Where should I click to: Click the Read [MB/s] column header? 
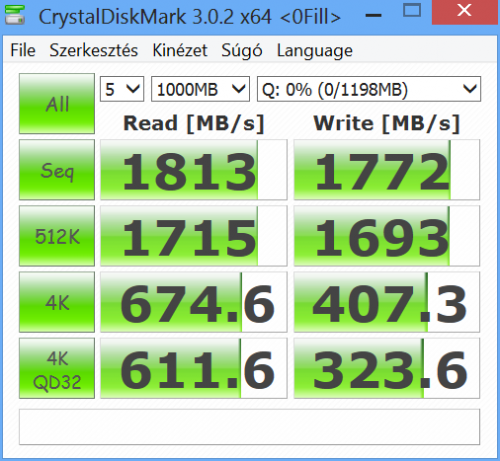pos(194,124)
